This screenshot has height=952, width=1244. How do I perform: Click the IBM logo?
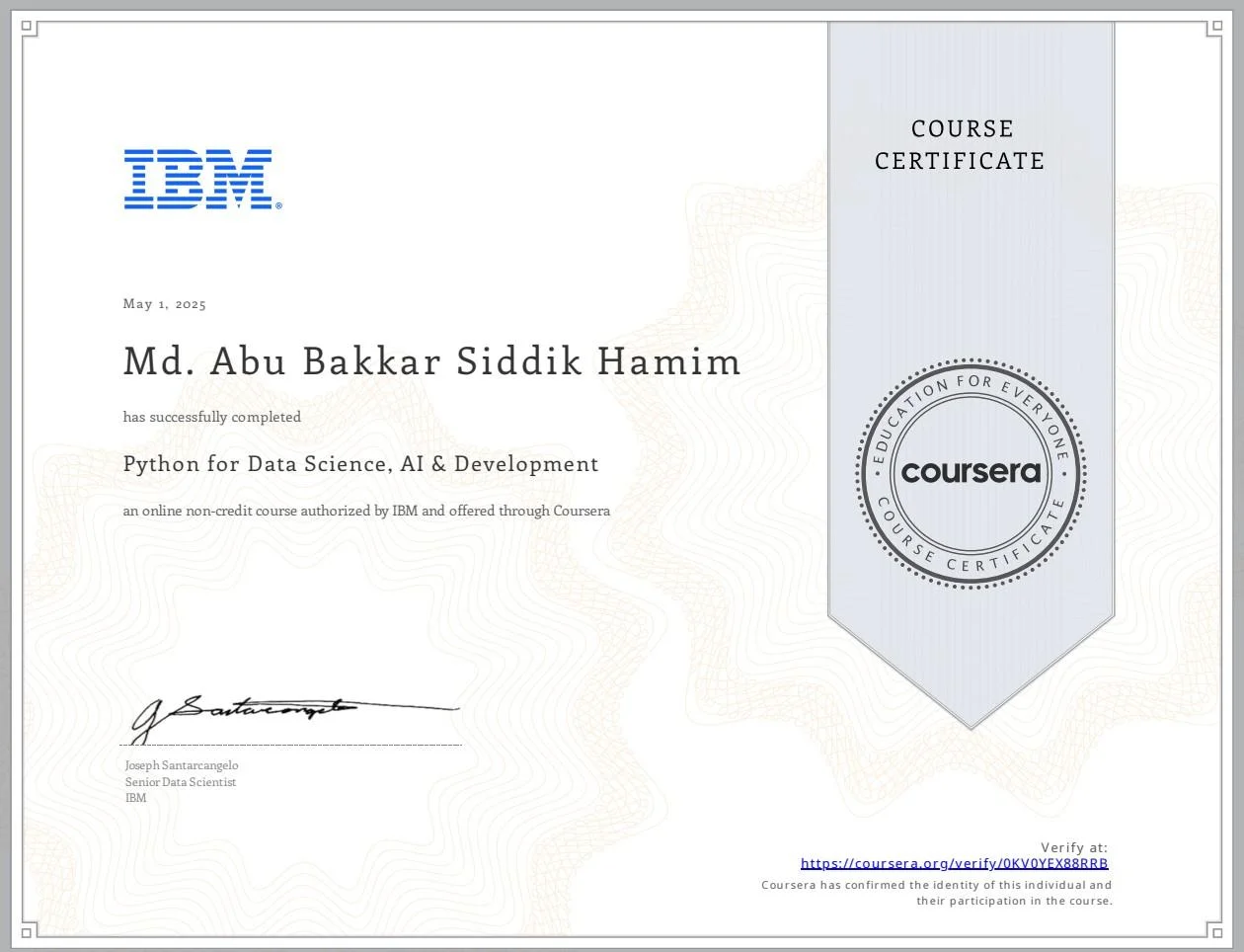tap(201, 179)
